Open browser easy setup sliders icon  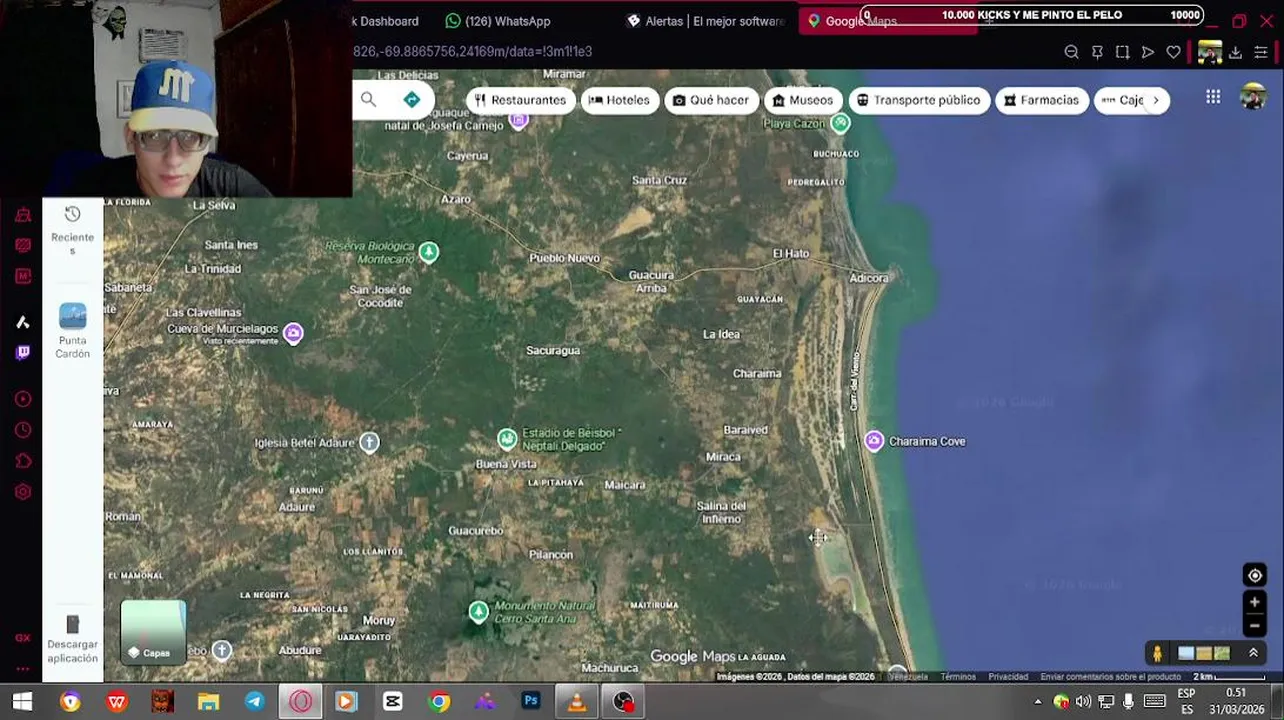click(1261, 52)
